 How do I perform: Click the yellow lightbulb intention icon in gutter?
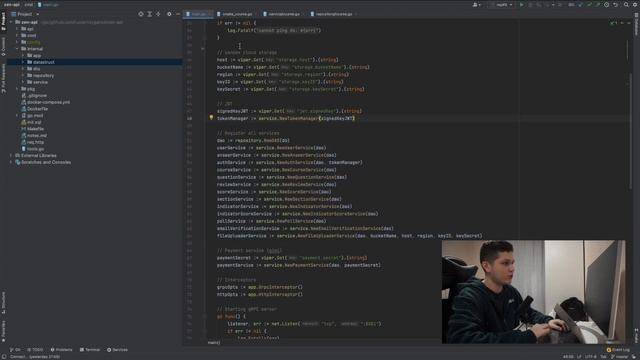[211, 118]
